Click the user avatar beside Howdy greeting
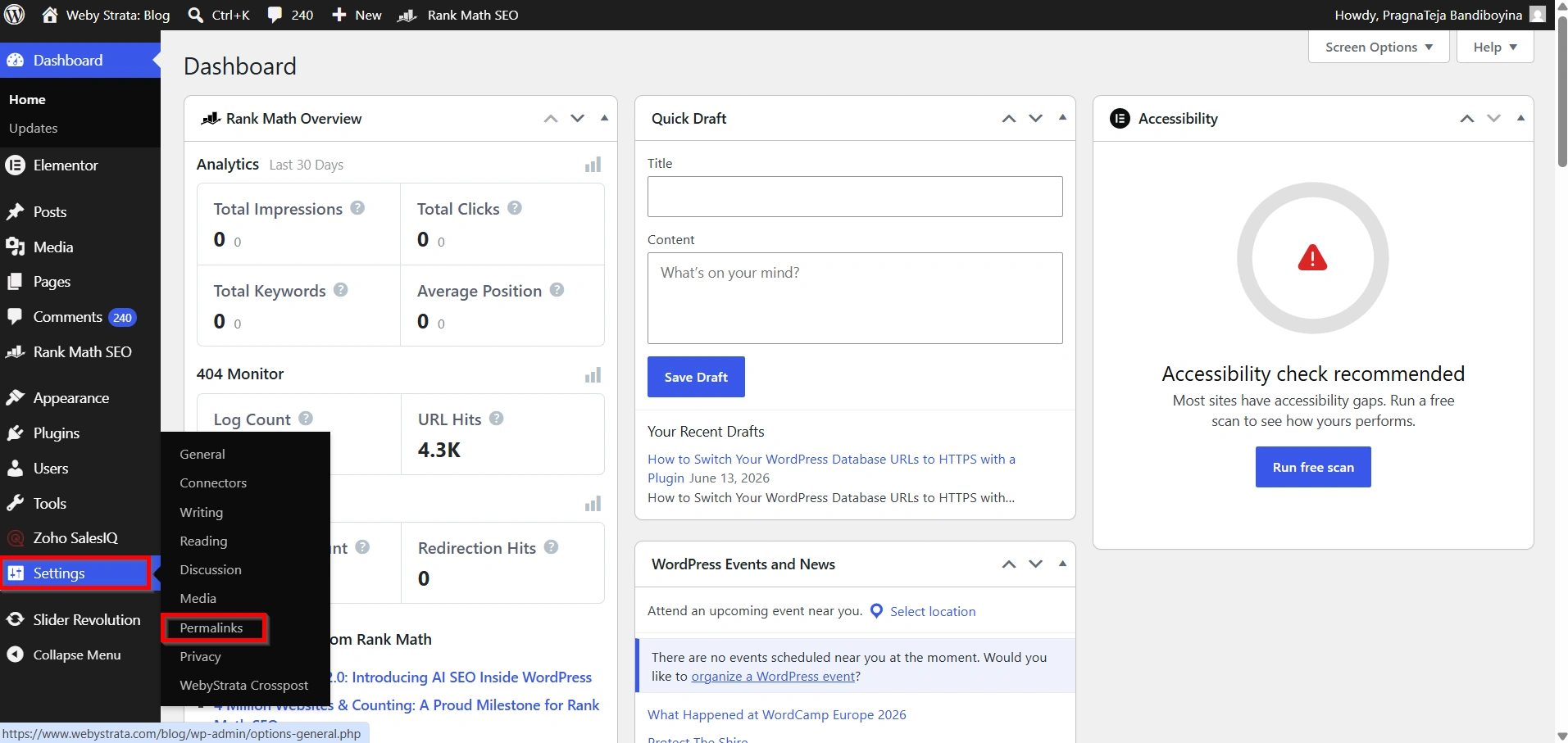Screen dimensions: 1568x743 [1538, 15]
